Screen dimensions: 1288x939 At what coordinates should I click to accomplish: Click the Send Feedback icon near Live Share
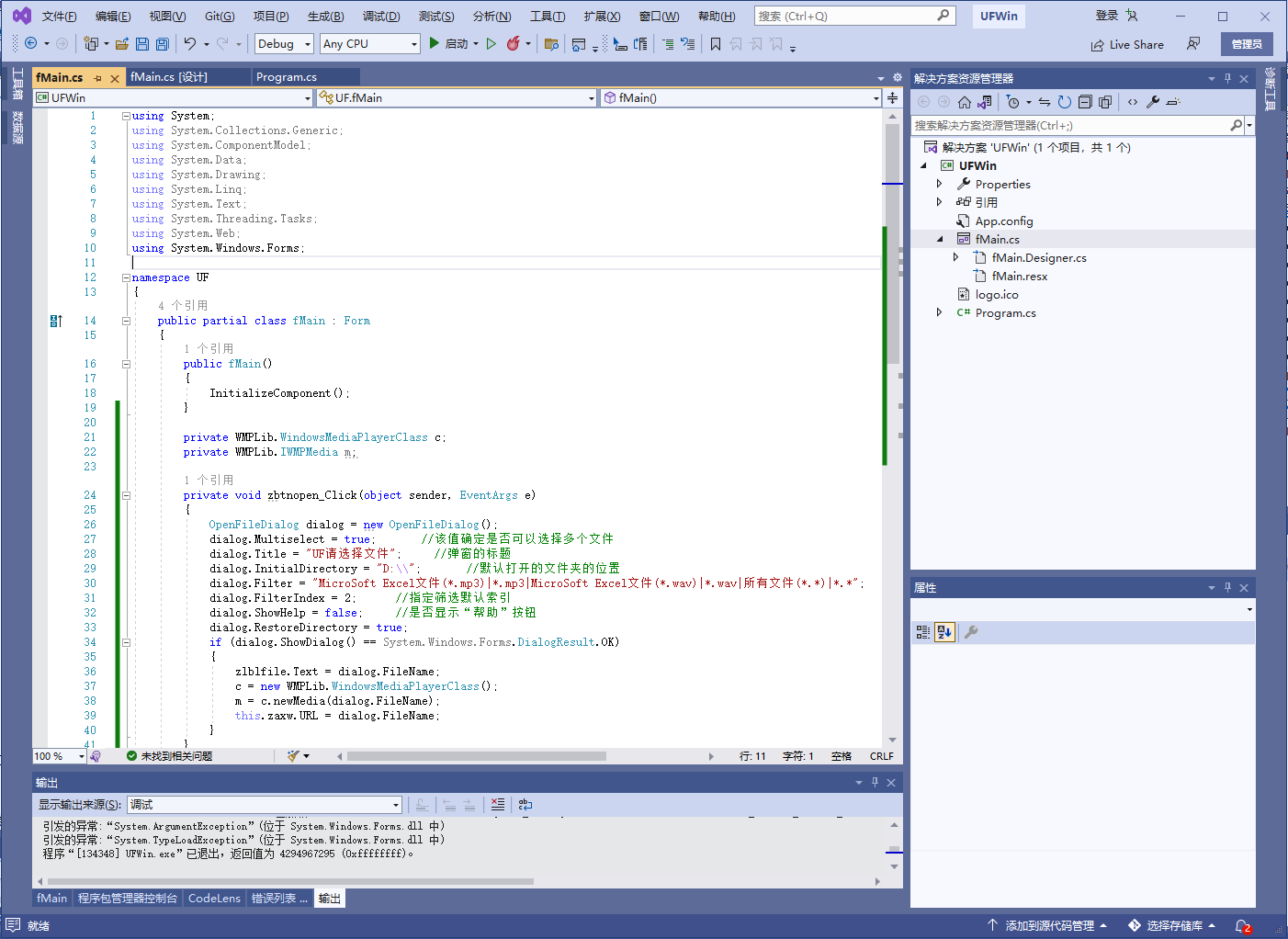click(x=1193, y=43)
